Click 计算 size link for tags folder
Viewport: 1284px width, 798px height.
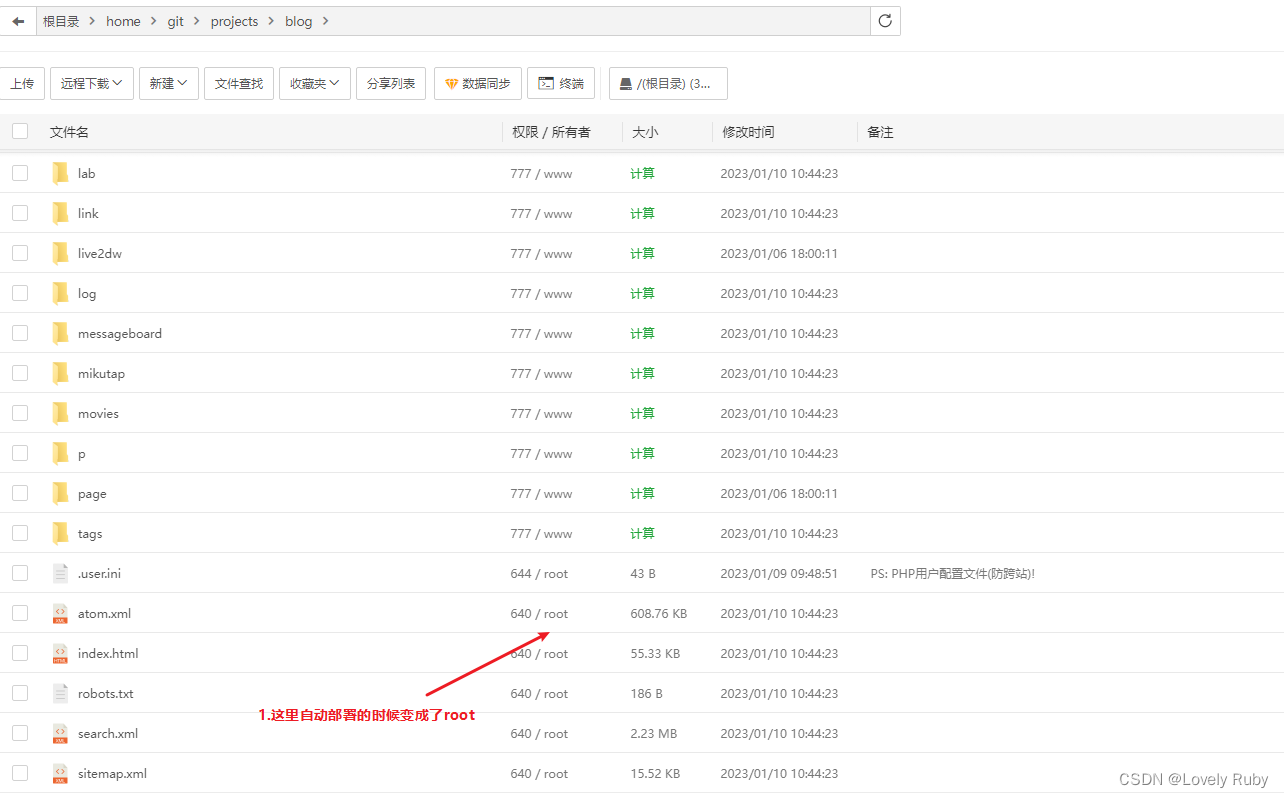pyautogui.click(x=642, y=533)
